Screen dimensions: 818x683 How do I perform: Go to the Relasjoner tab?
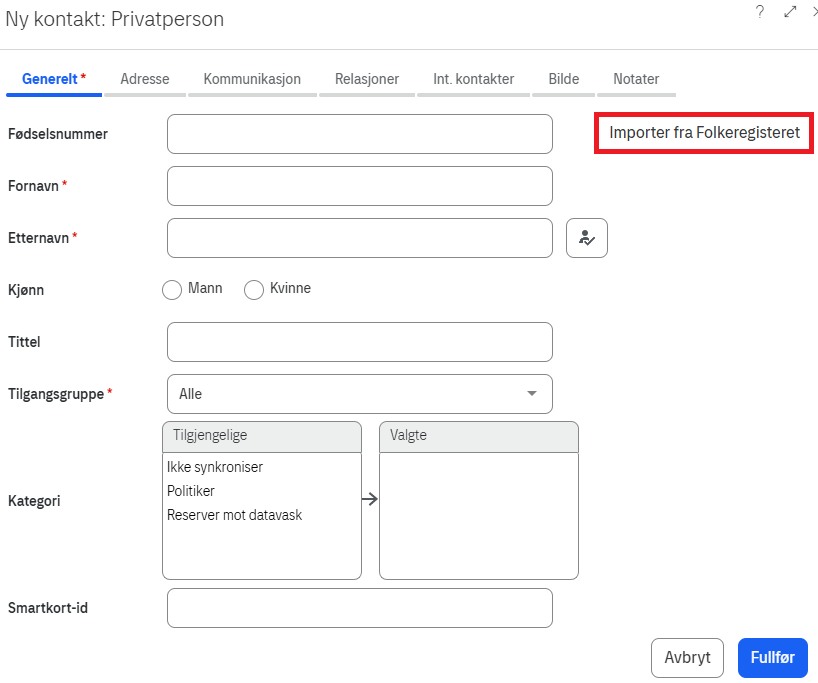[x=367, y=79]
